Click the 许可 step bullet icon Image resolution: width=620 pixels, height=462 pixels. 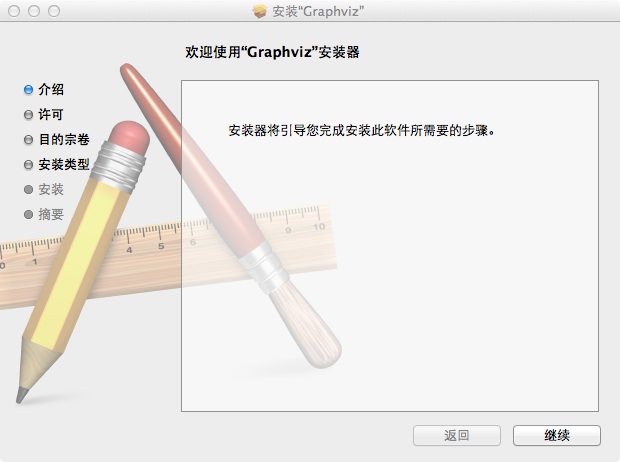click(28, 115)
